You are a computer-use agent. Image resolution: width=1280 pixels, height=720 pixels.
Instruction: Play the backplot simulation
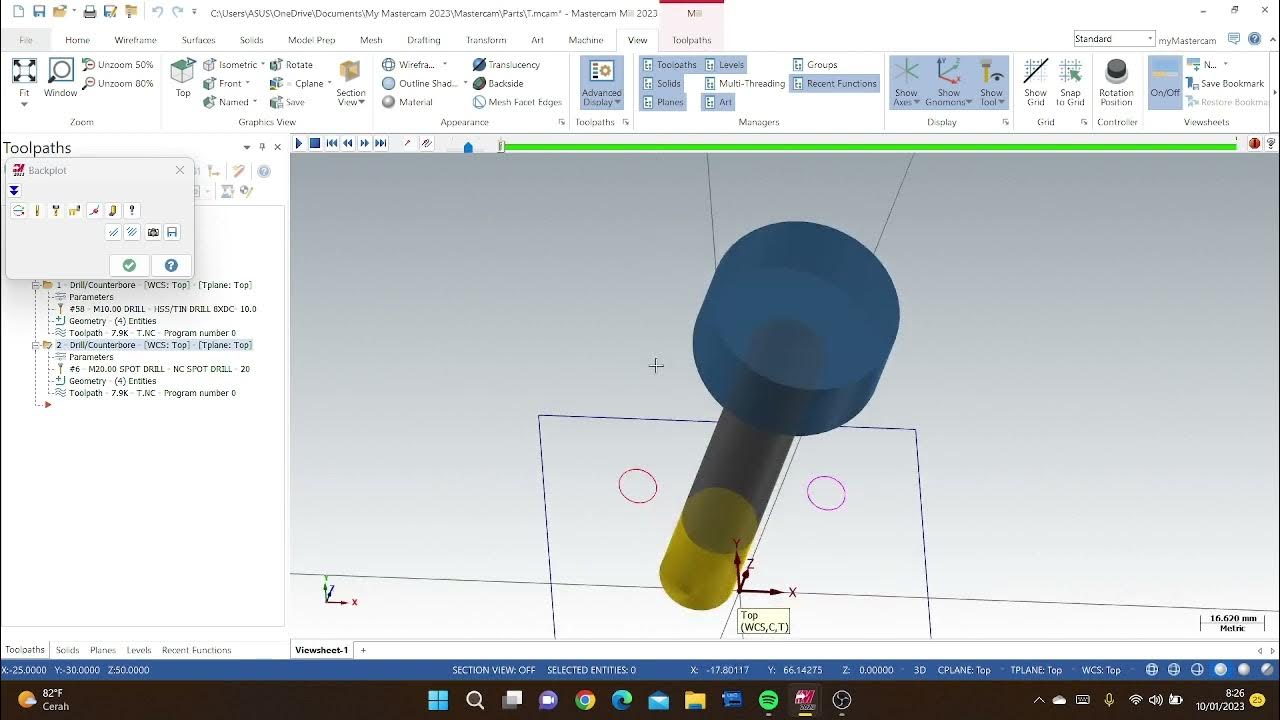click(x=298, y=144)
